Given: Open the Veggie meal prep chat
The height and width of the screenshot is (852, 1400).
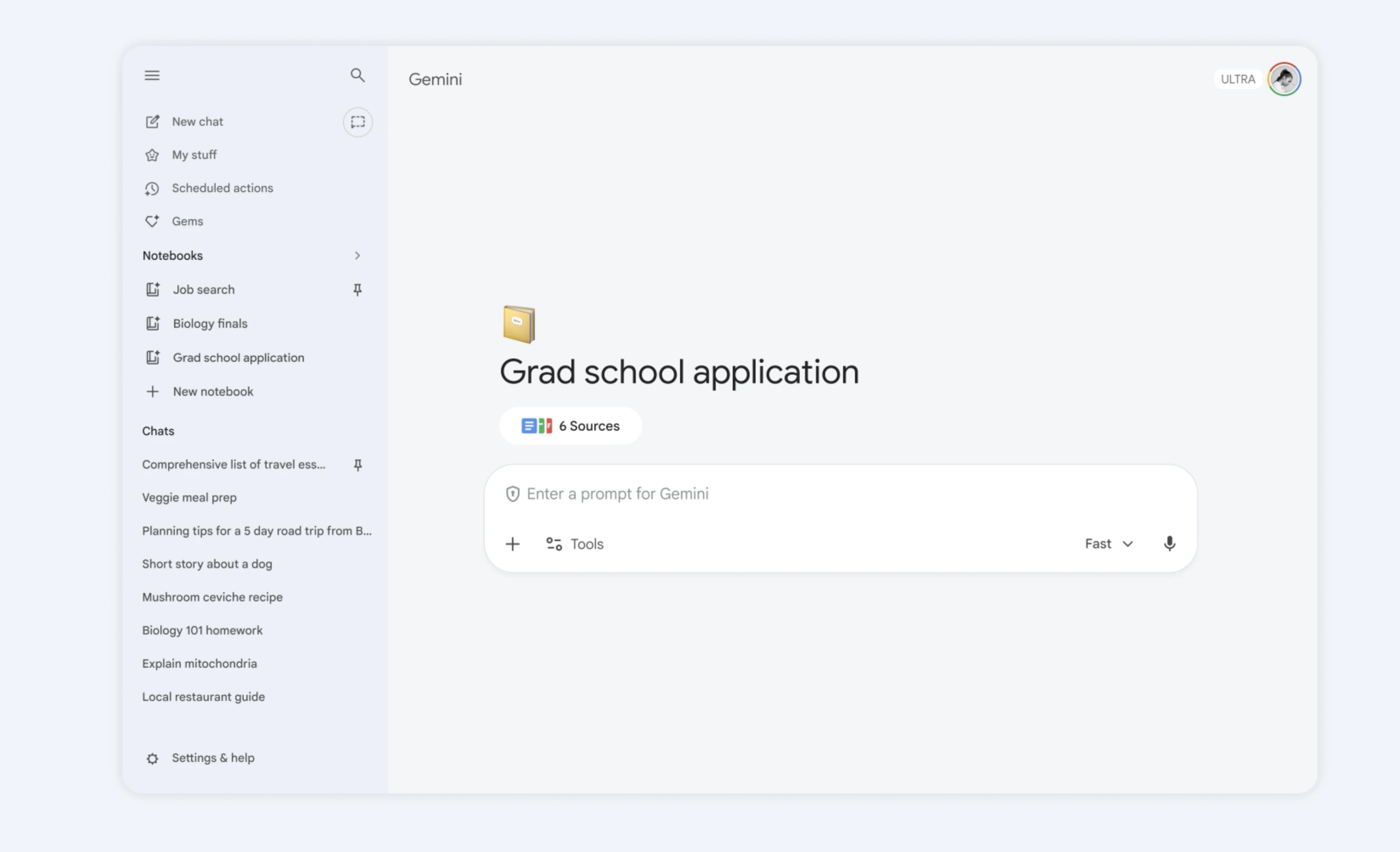Looking at the screenshot, I should tap(189, 497).
